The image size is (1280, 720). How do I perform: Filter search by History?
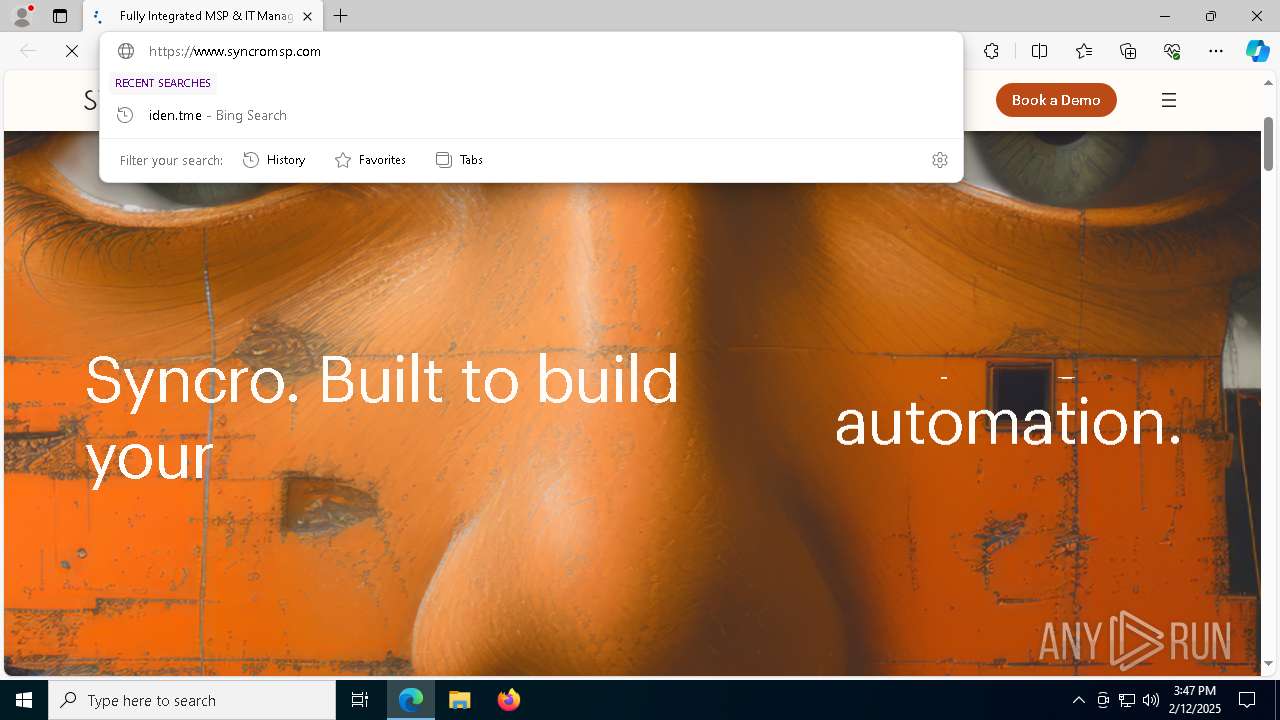point(274,160)
